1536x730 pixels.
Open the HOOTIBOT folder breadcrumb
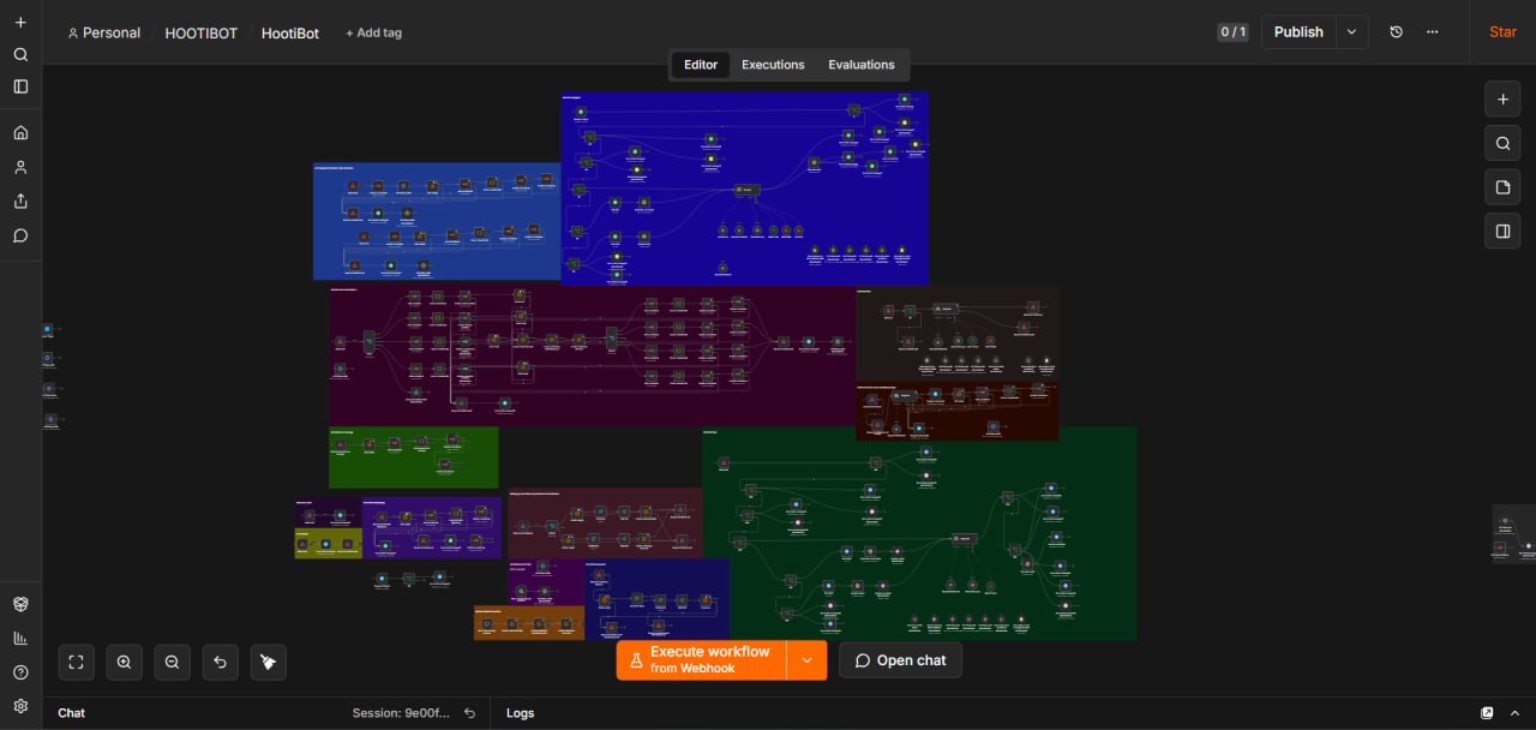[x=201, y=33]
